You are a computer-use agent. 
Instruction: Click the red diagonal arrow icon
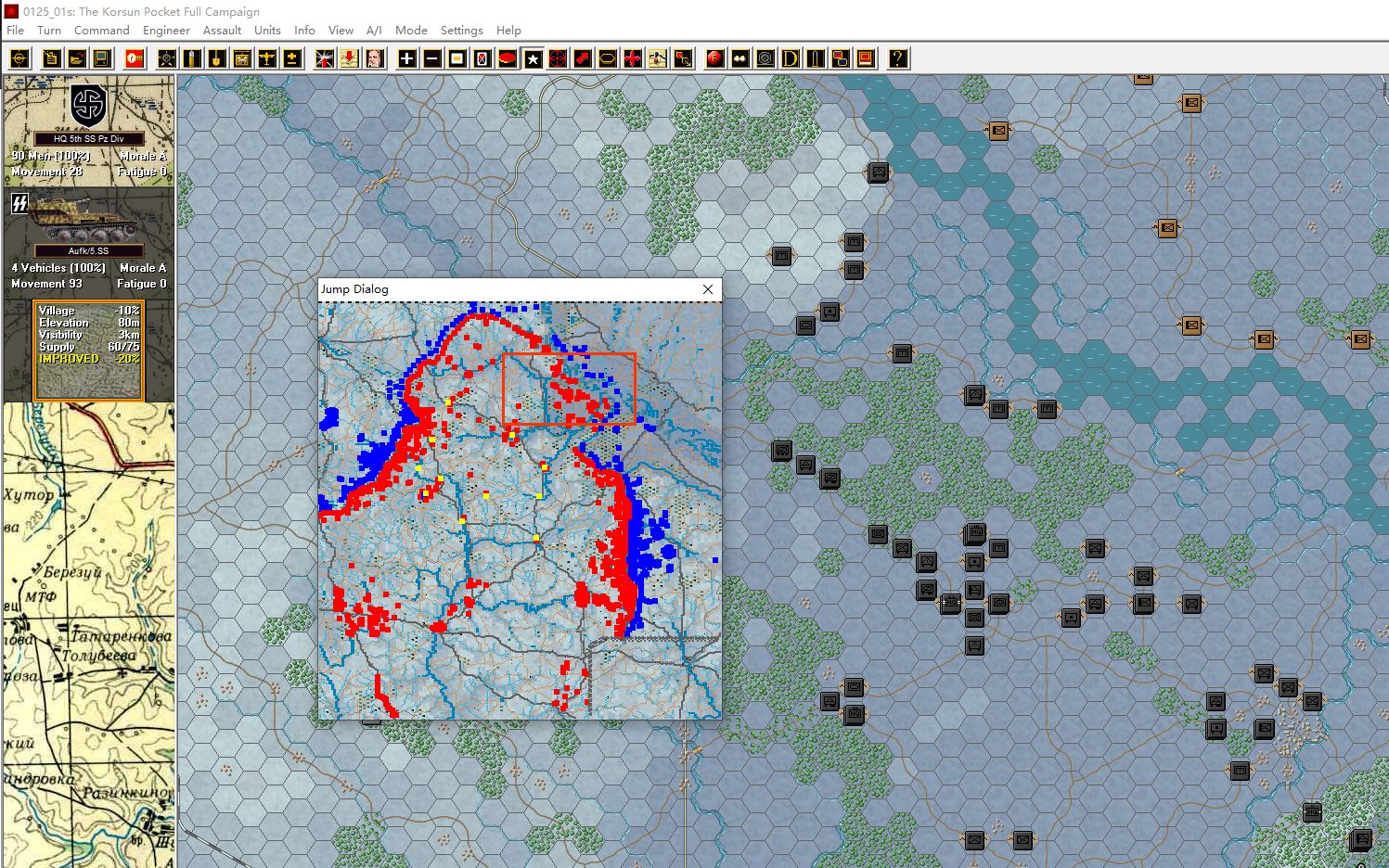(x=582, y=58)
